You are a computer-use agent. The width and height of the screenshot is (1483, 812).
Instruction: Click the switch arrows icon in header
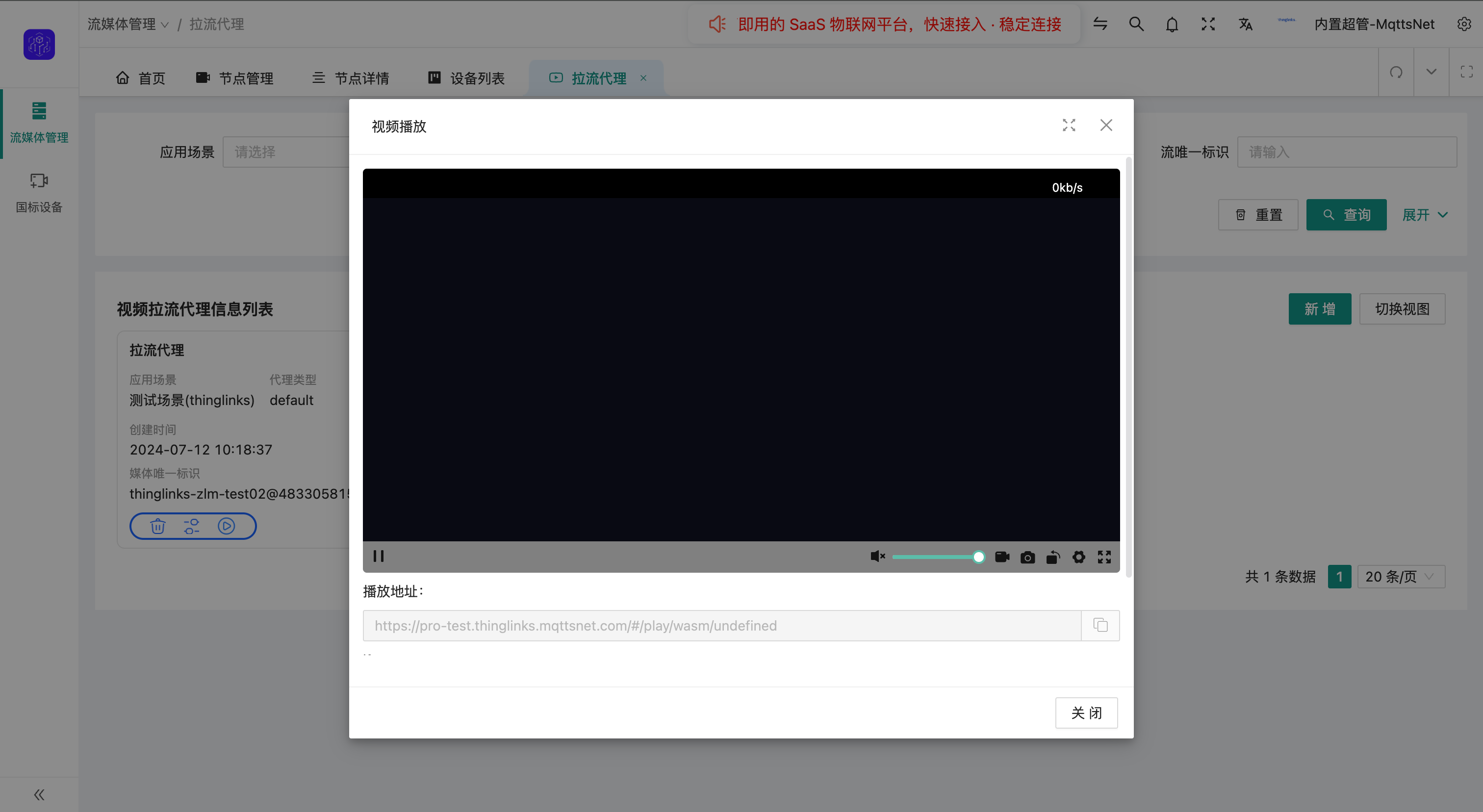click(x=1100, y=24)
